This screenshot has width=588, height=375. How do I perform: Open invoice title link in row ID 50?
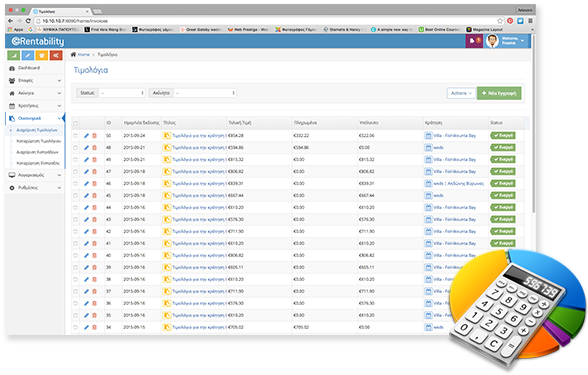point(199,136)
